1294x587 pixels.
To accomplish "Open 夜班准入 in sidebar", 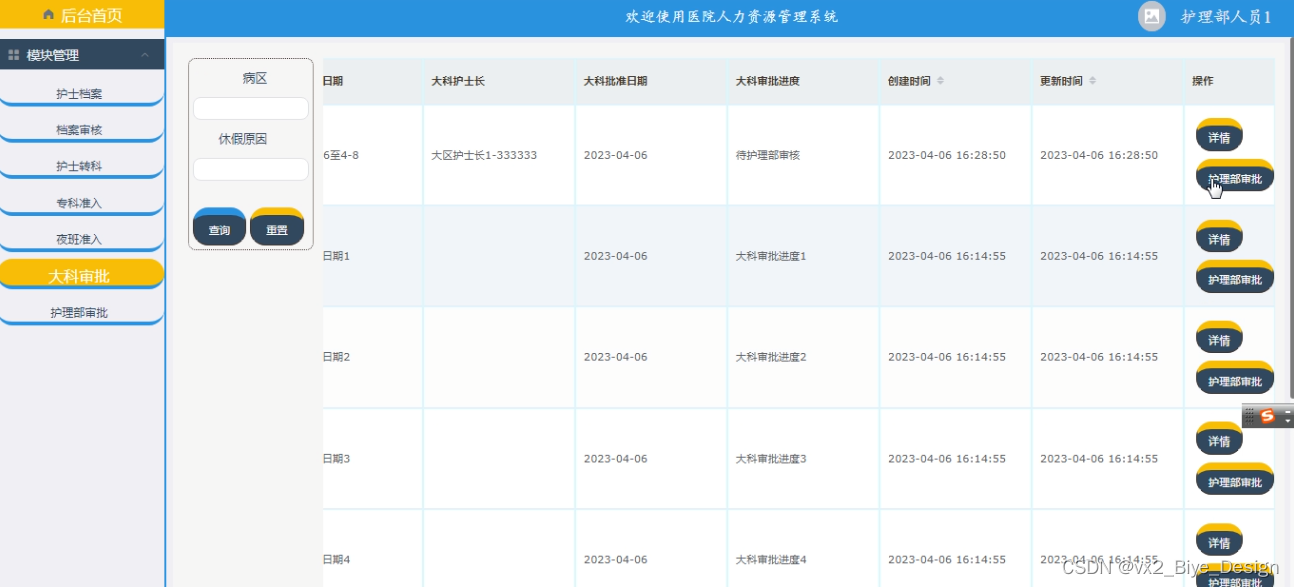I will (x=80, y=239).
